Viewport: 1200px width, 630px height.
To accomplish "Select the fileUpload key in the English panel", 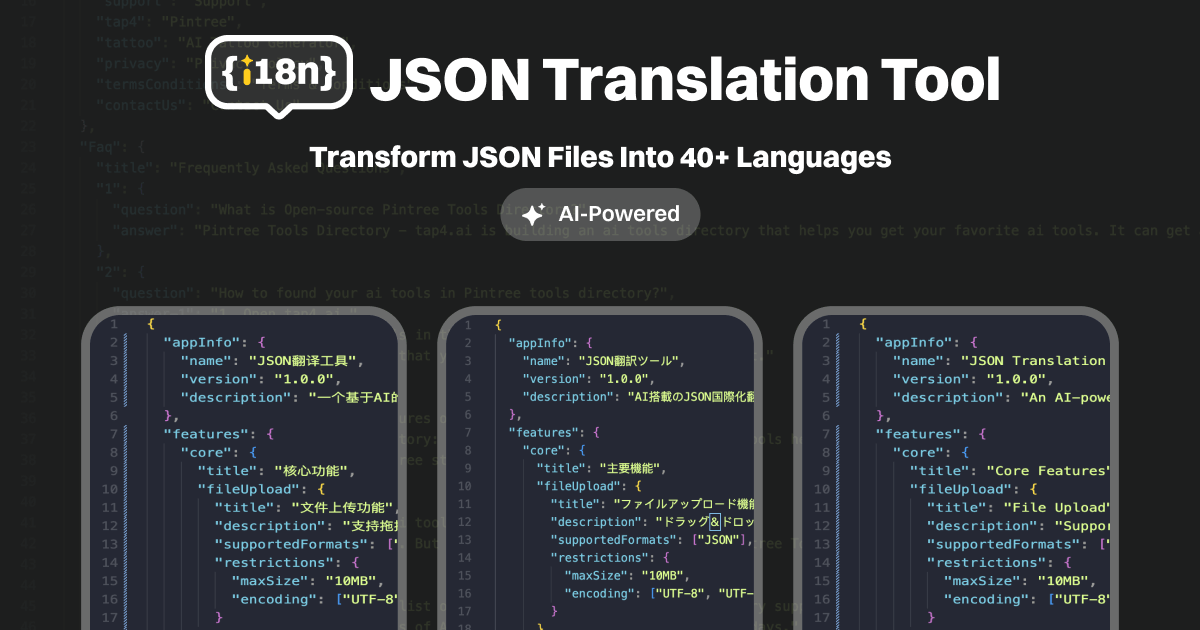I will [x=961, y=488].
